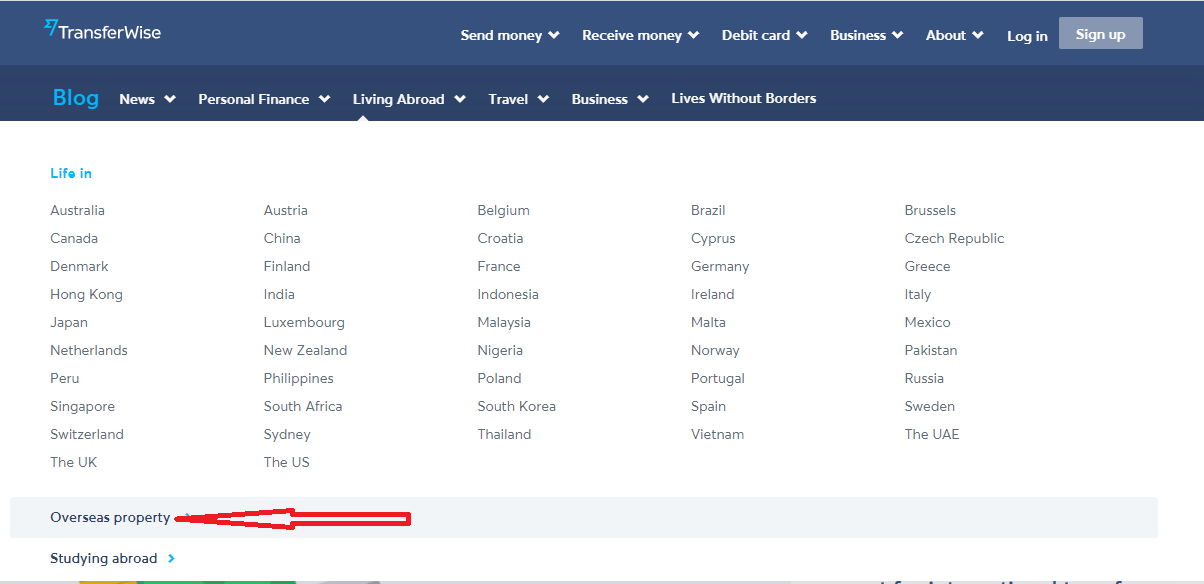Open the Sweden link
The width and height of the screenshot is (1204, 584).
(x=929, y=406)
